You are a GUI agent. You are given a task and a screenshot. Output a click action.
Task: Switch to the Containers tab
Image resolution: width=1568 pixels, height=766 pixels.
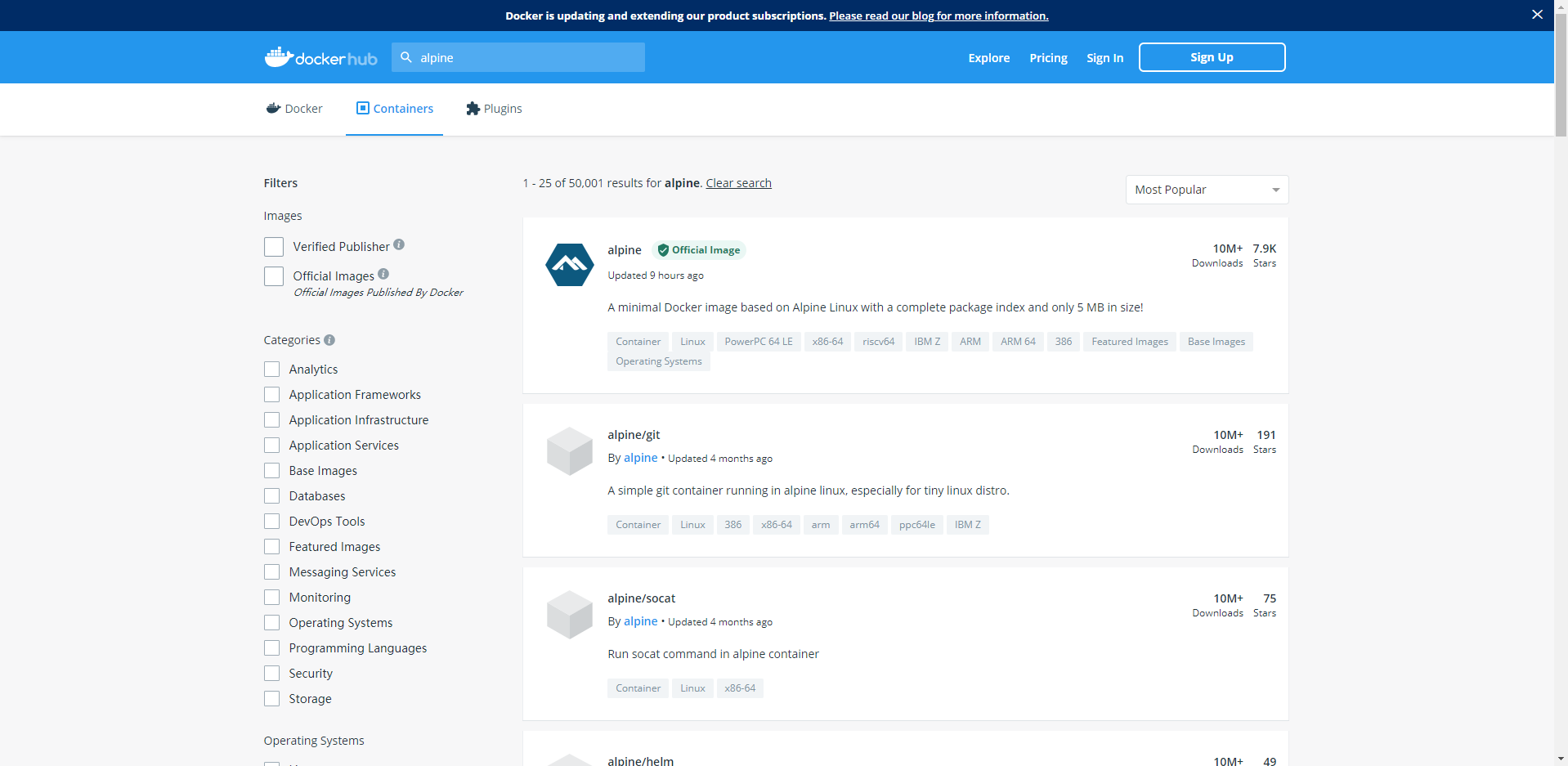(x=394, y=109)
